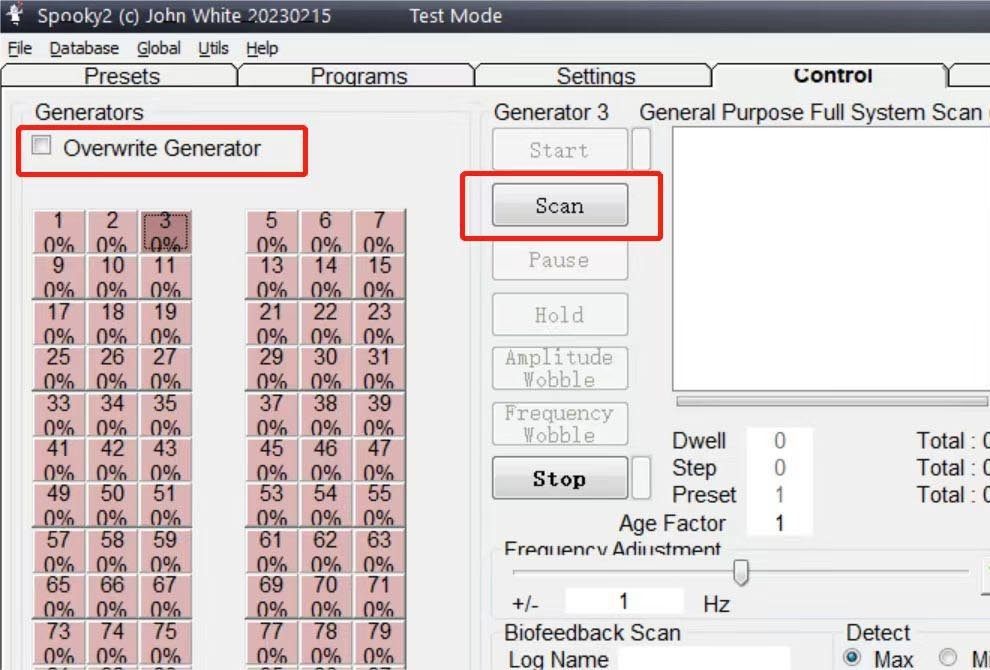This screenshot has height=670, width=990.
Task: Select generator 50 button
Action: click(x=112, y=505)
